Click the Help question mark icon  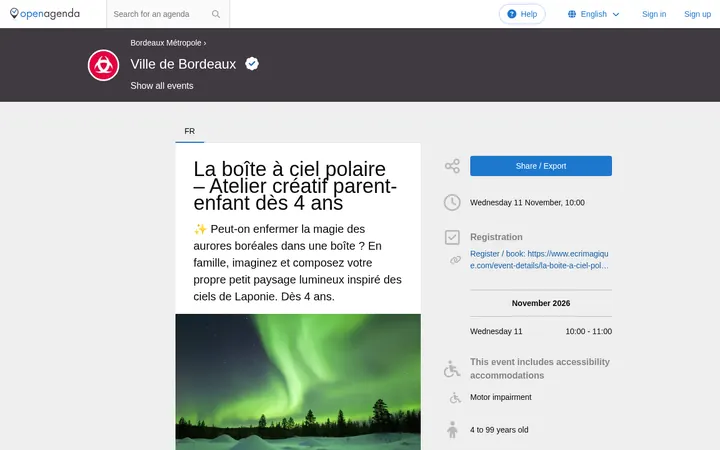pyautogui.click(x=512, y=14)
